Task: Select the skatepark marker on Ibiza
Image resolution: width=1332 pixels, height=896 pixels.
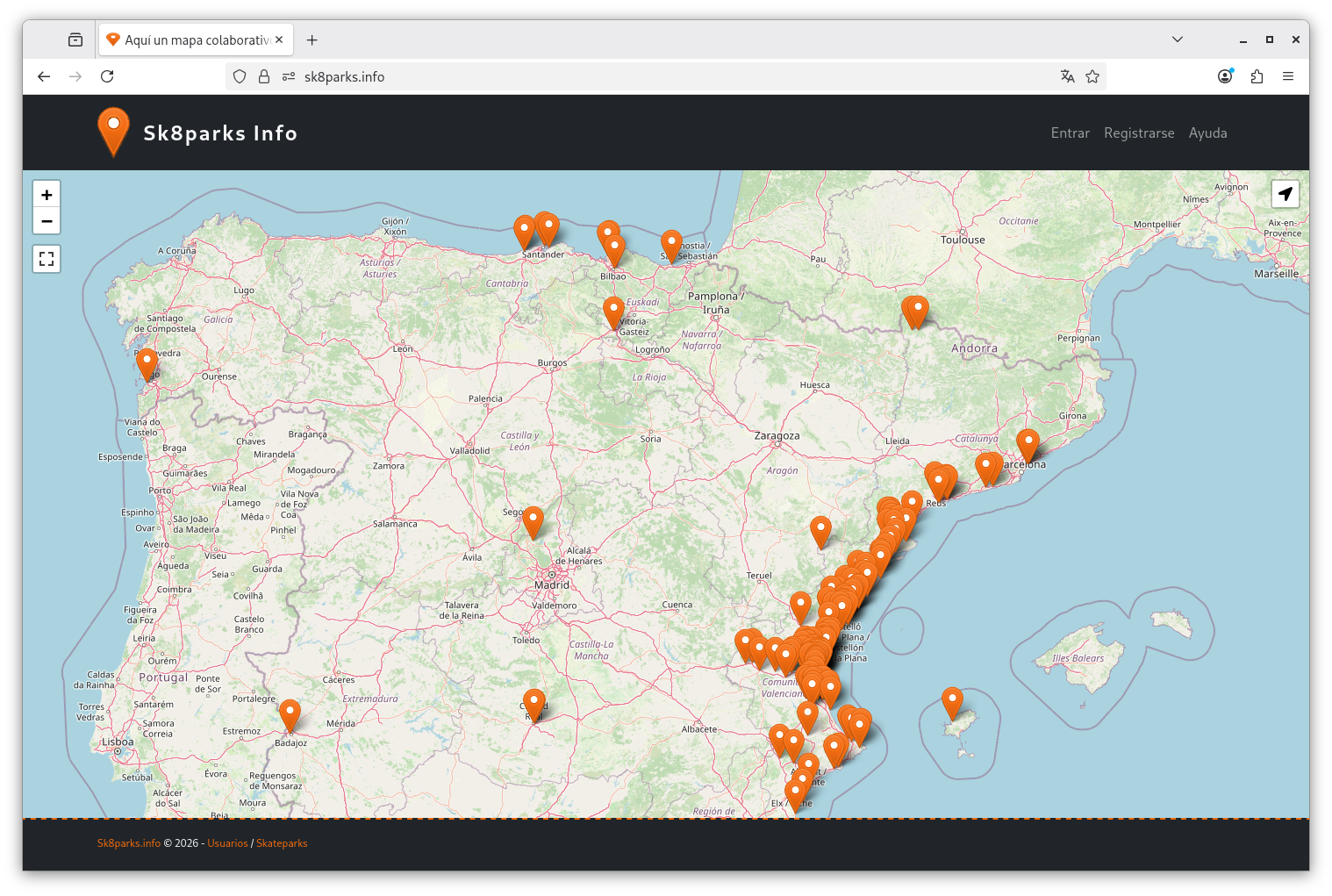Action: 952,702
